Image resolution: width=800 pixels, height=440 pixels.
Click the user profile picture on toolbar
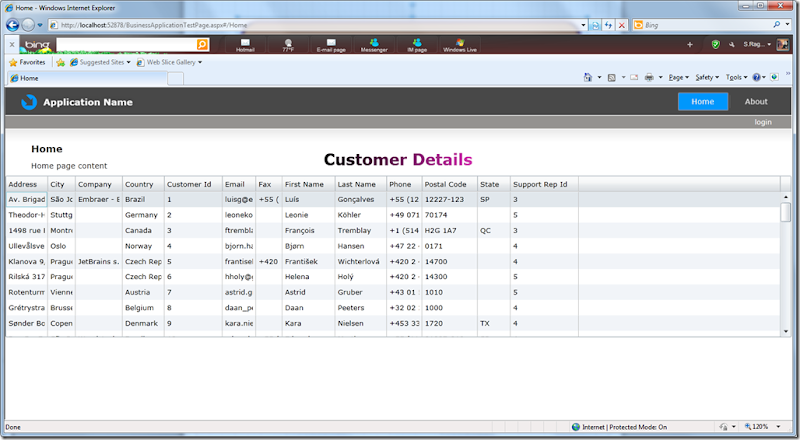(x=783, y=45)
